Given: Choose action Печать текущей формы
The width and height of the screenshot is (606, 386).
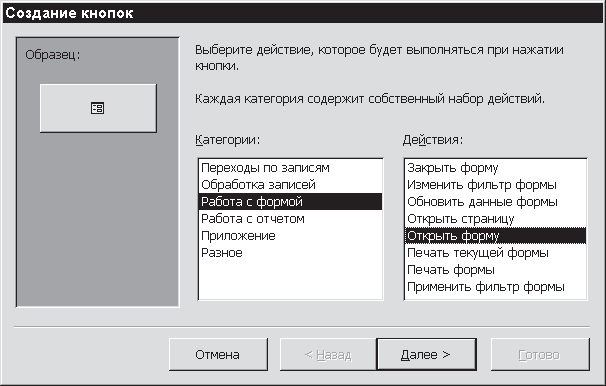Looking at the screenshot, I should (x=495, y=253).
